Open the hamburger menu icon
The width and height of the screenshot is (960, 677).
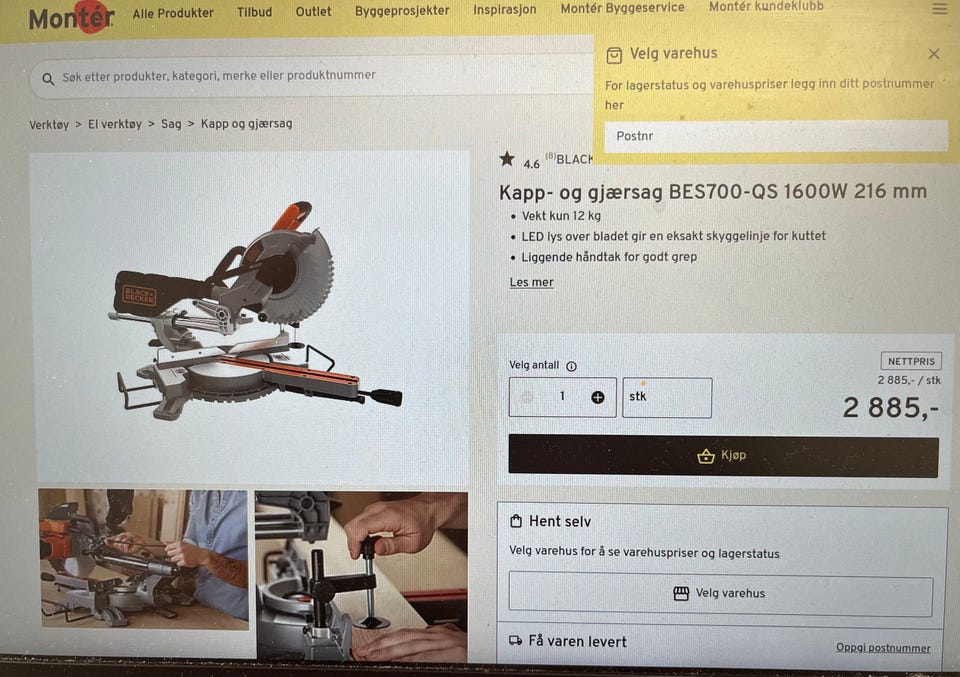(940, 9)
